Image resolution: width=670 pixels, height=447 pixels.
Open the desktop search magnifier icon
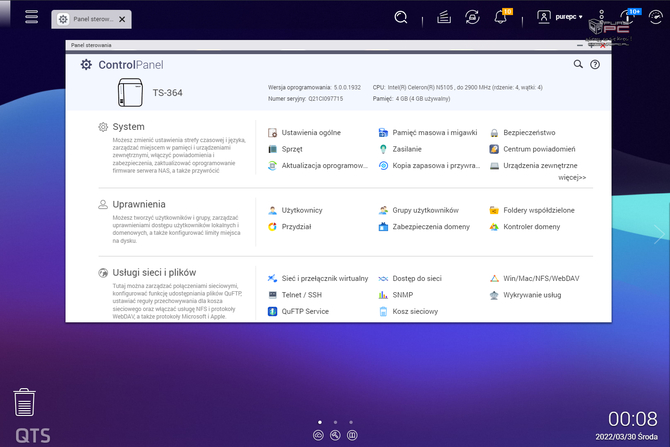tap(401, 17)
